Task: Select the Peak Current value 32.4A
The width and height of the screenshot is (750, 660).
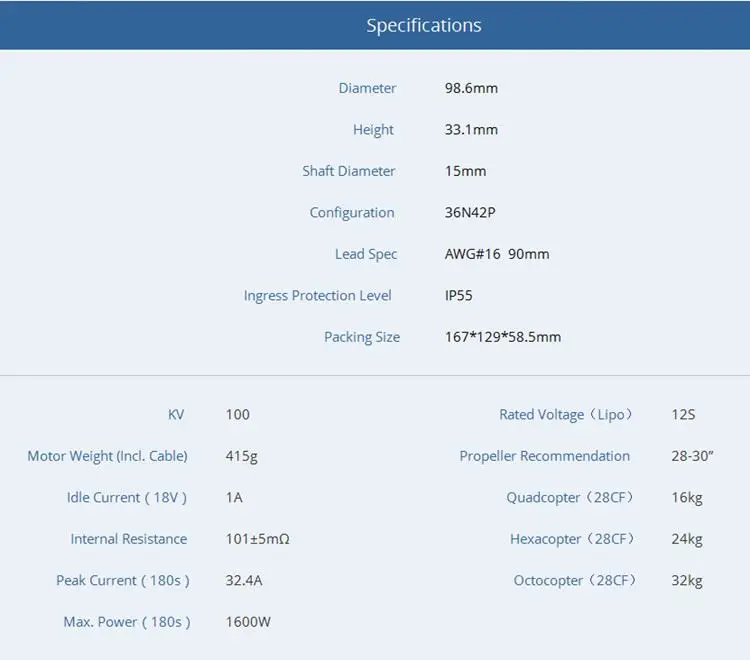Action: point(246,580)
